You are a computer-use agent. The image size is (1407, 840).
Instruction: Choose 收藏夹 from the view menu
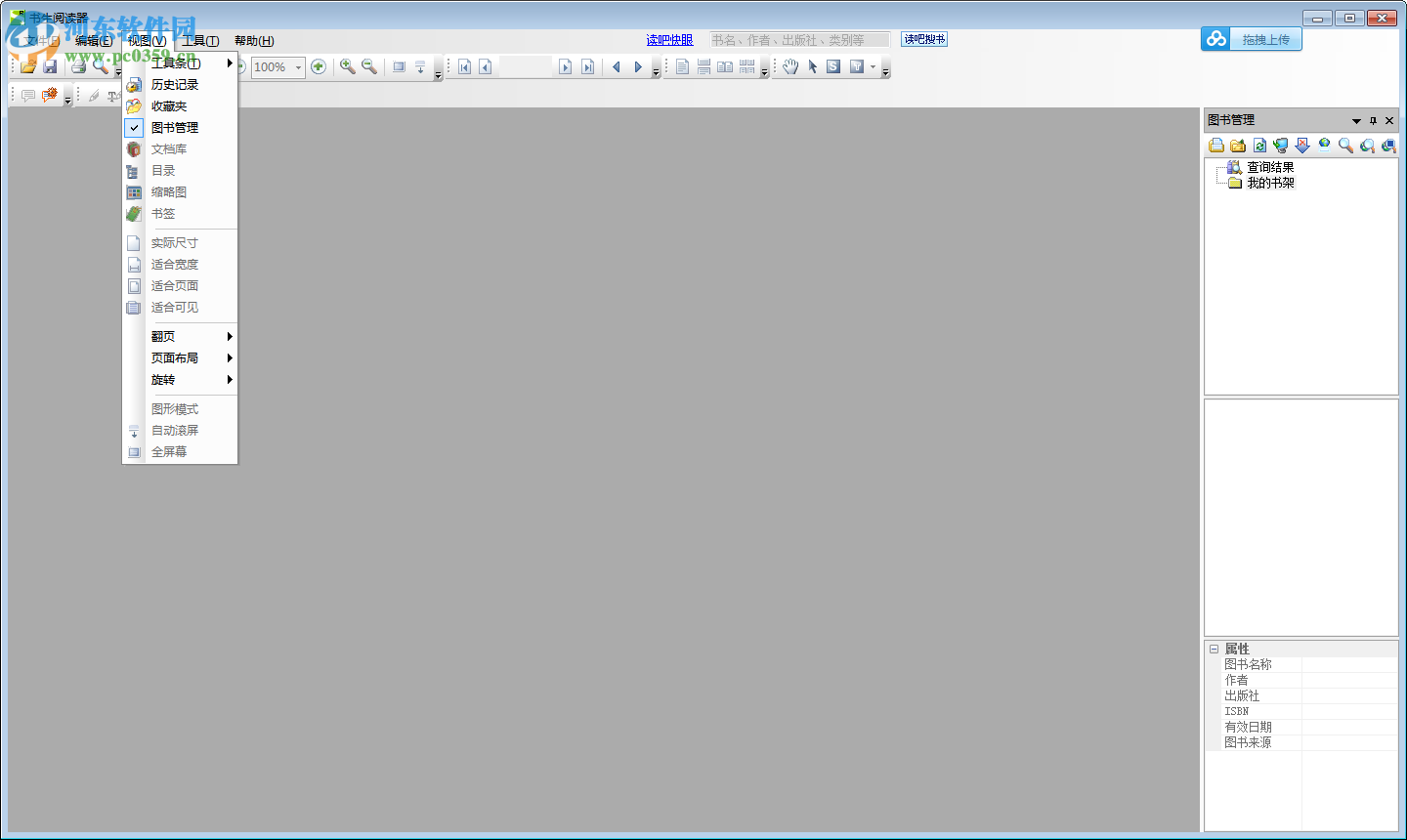pyautogui.click(x=181, y=106)
